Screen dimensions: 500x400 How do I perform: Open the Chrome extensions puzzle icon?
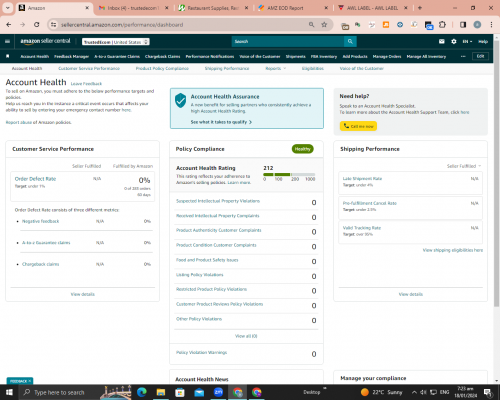pyautogui.click(x=442, y=25)
